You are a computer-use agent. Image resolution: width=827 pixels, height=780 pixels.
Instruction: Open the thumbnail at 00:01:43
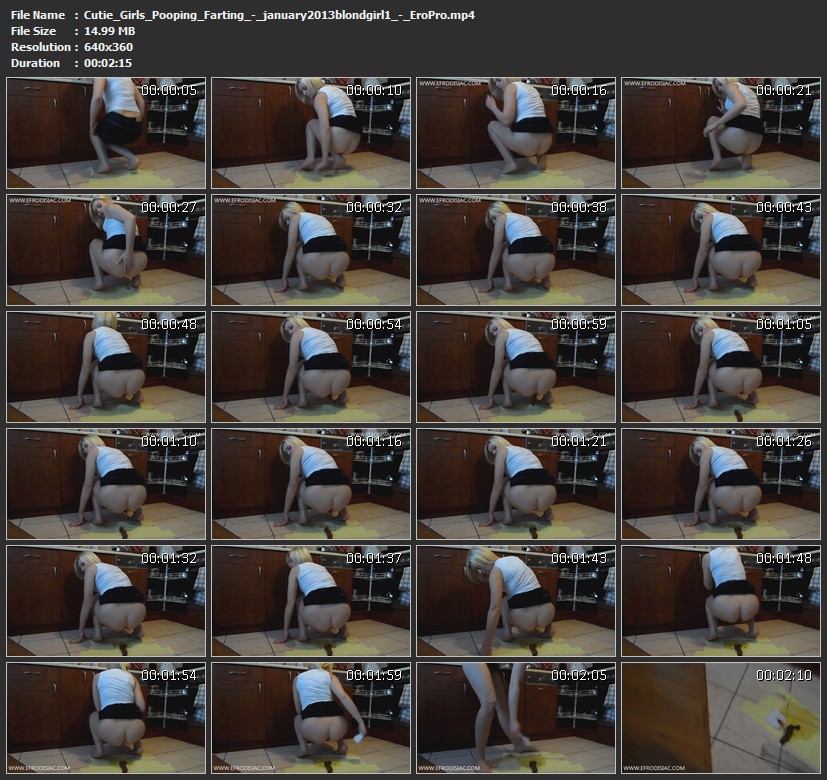pos(515,600)
